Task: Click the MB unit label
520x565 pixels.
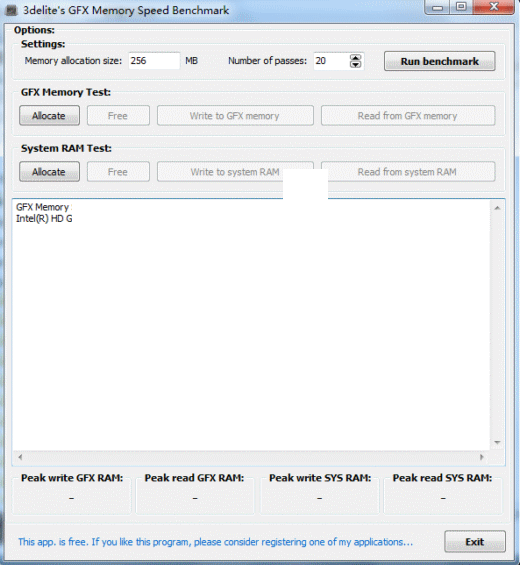Action: (x=191, y=61)
